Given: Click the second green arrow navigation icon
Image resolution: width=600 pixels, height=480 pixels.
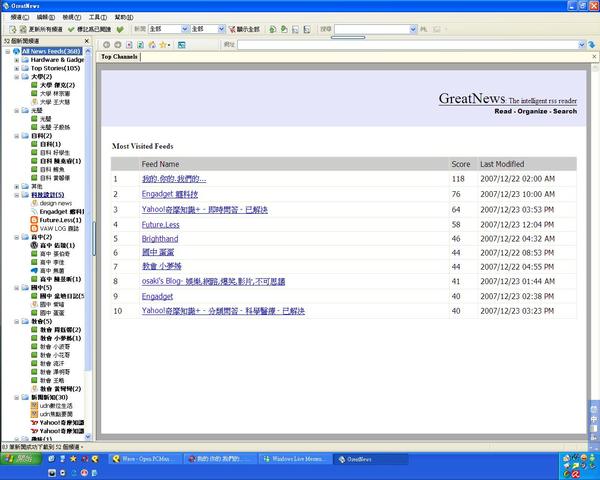Looking at the screenshot, I should pos(284,29).
